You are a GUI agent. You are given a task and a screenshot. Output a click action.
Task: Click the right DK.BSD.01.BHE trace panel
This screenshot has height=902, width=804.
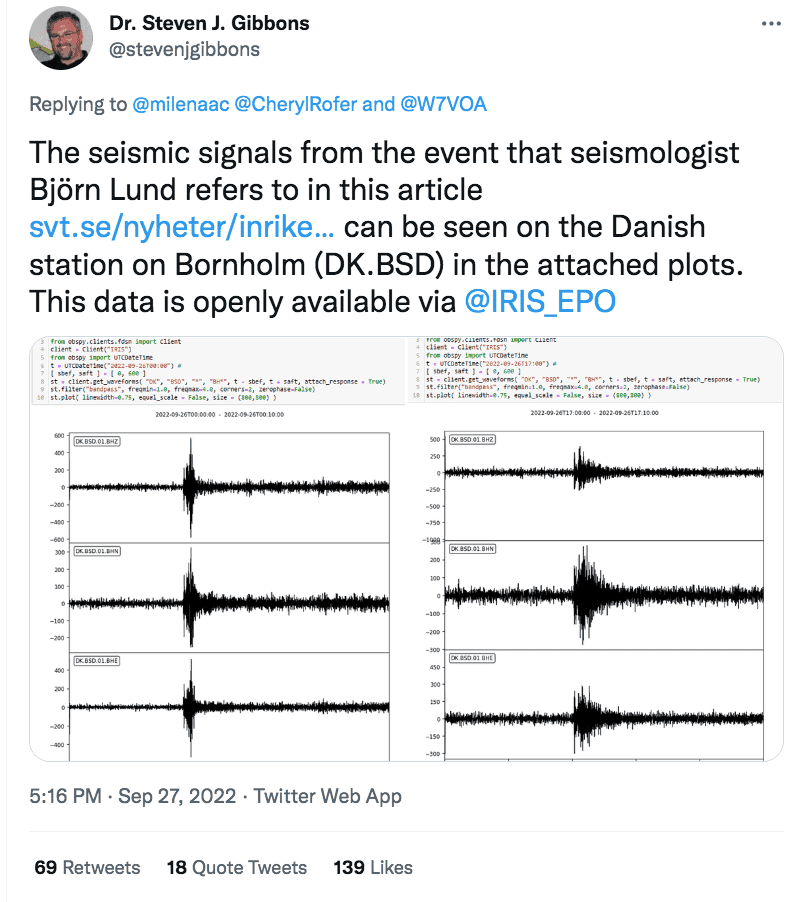coord(604,704)
